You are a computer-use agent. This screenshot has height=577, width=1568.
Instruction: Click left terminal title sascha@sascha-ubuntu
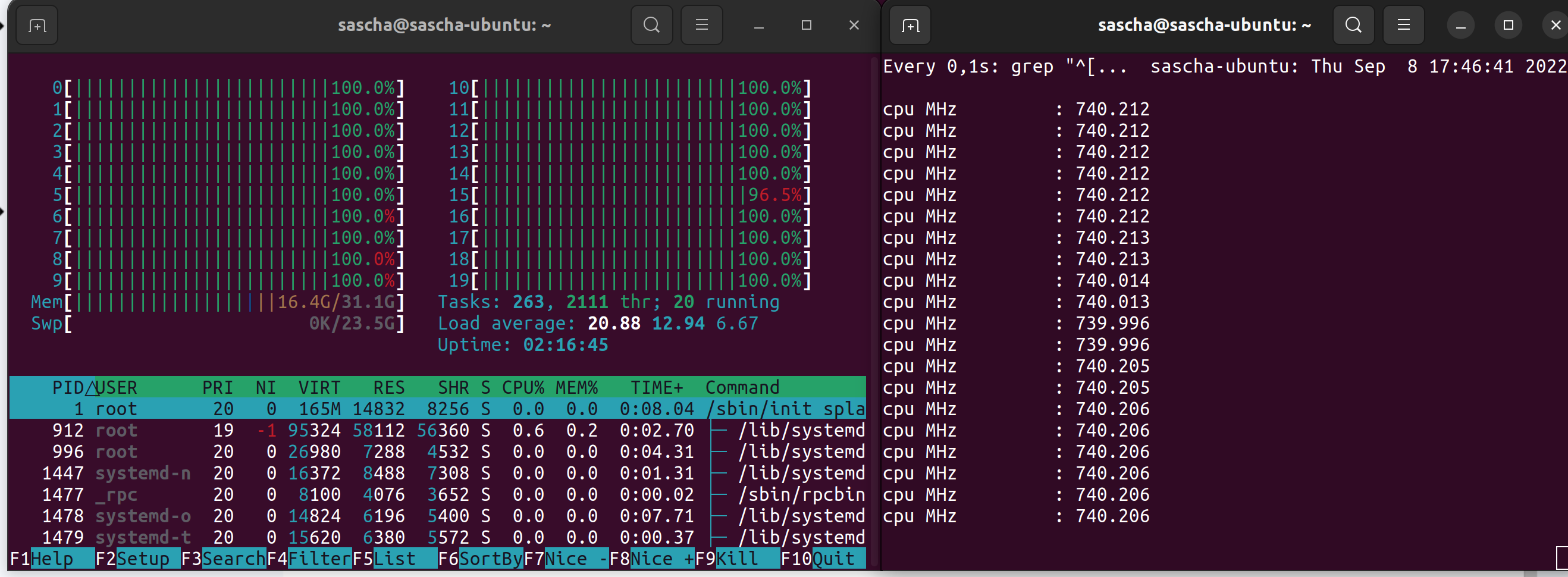tap(444, 25)
